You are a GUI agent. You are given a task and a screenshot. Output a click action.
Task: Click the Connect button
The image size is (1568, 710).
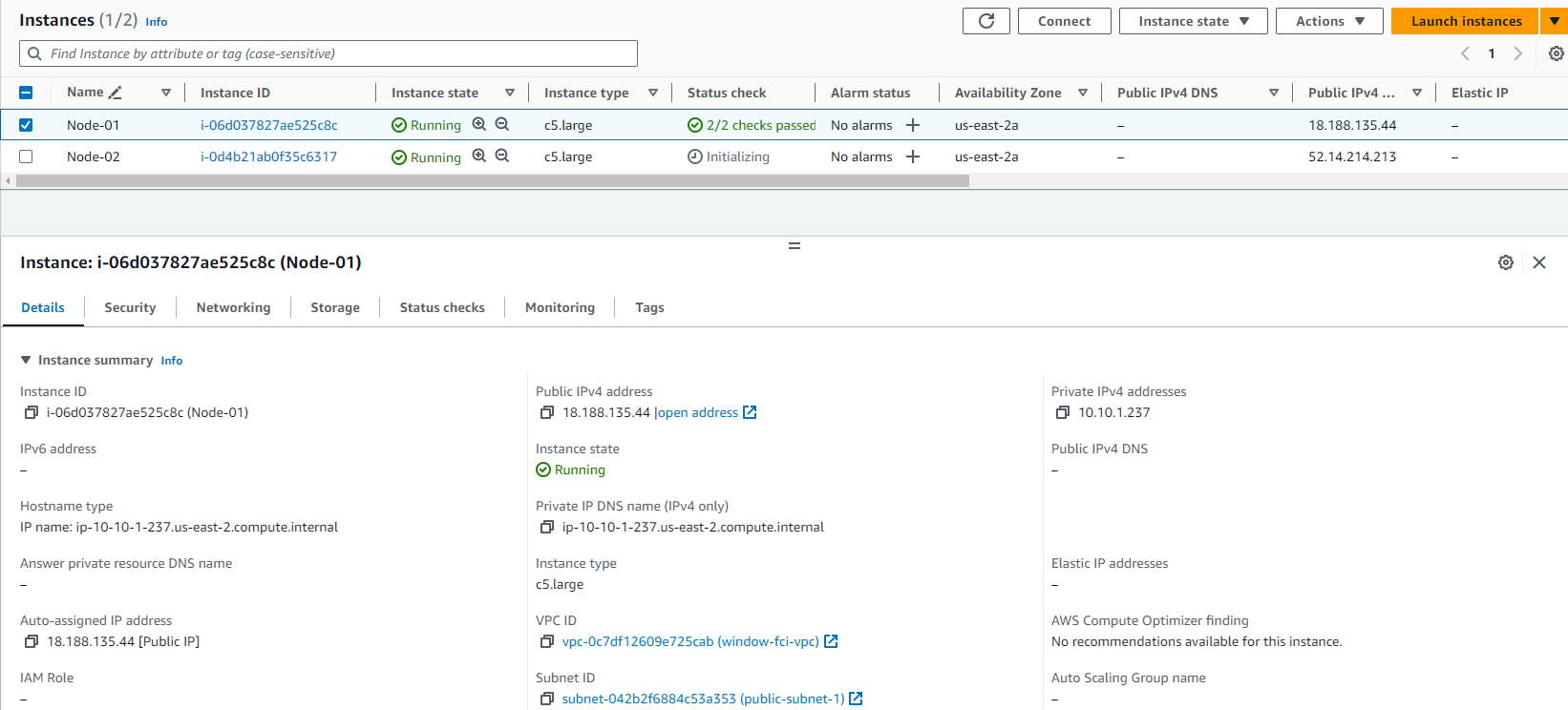(1064, 21)
